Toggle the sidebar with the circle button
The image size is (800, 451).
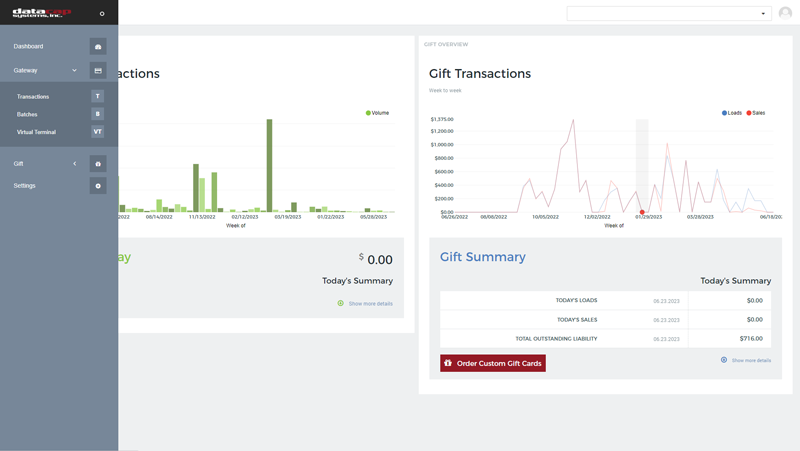[102, 14]
